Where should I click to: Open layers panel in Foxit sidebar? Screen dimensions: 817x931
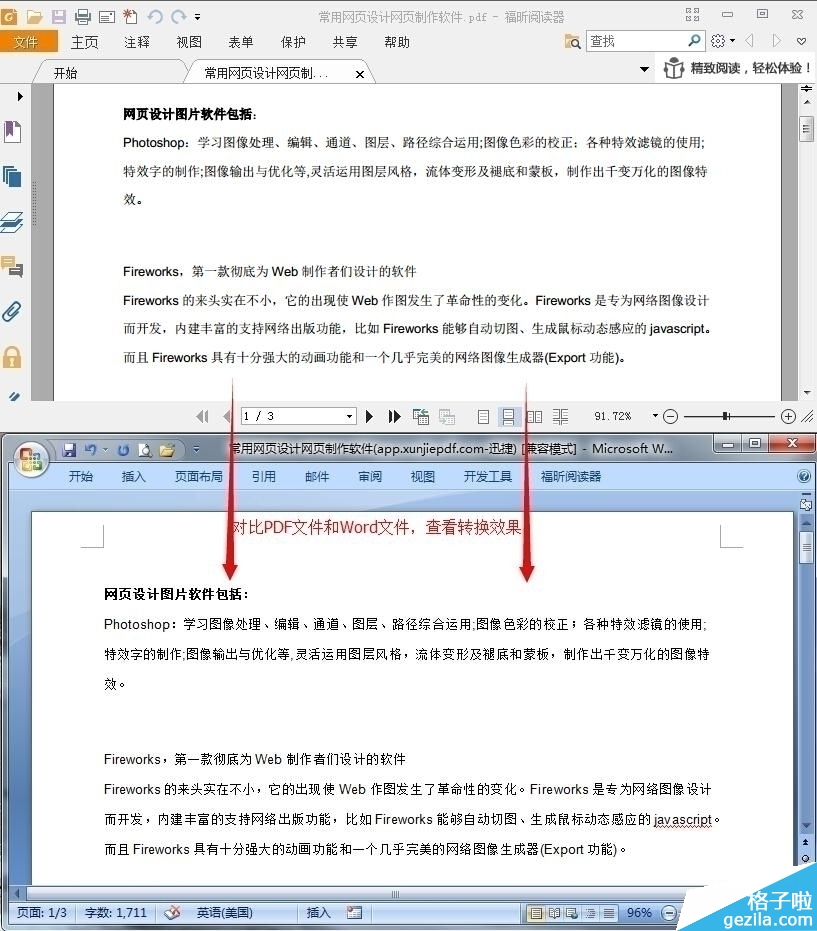coord(12,222)
